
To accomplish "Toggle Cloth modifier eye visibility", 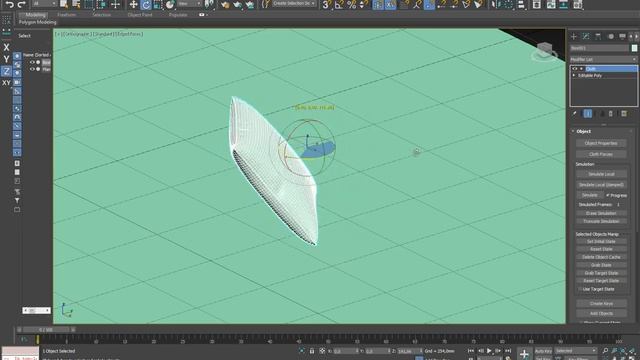I will point(575,69).
